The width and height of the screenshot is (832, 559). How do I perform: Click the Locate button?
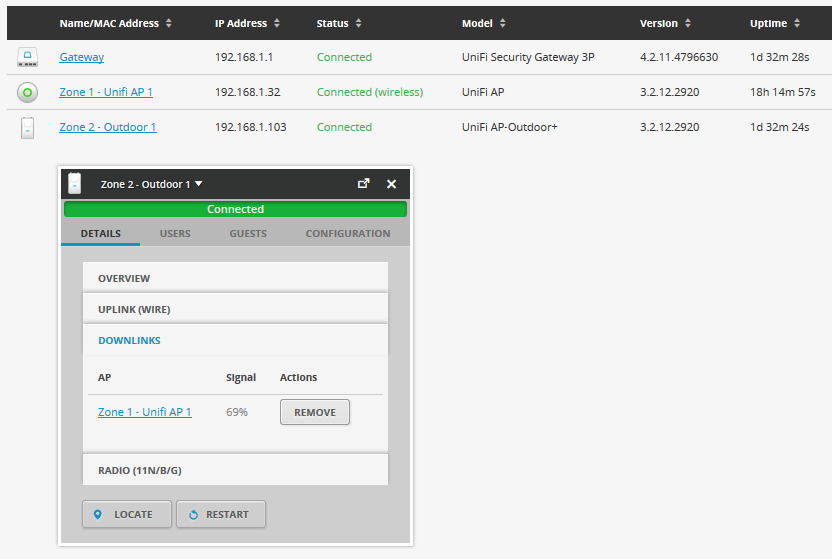click(x=127, y=514)
